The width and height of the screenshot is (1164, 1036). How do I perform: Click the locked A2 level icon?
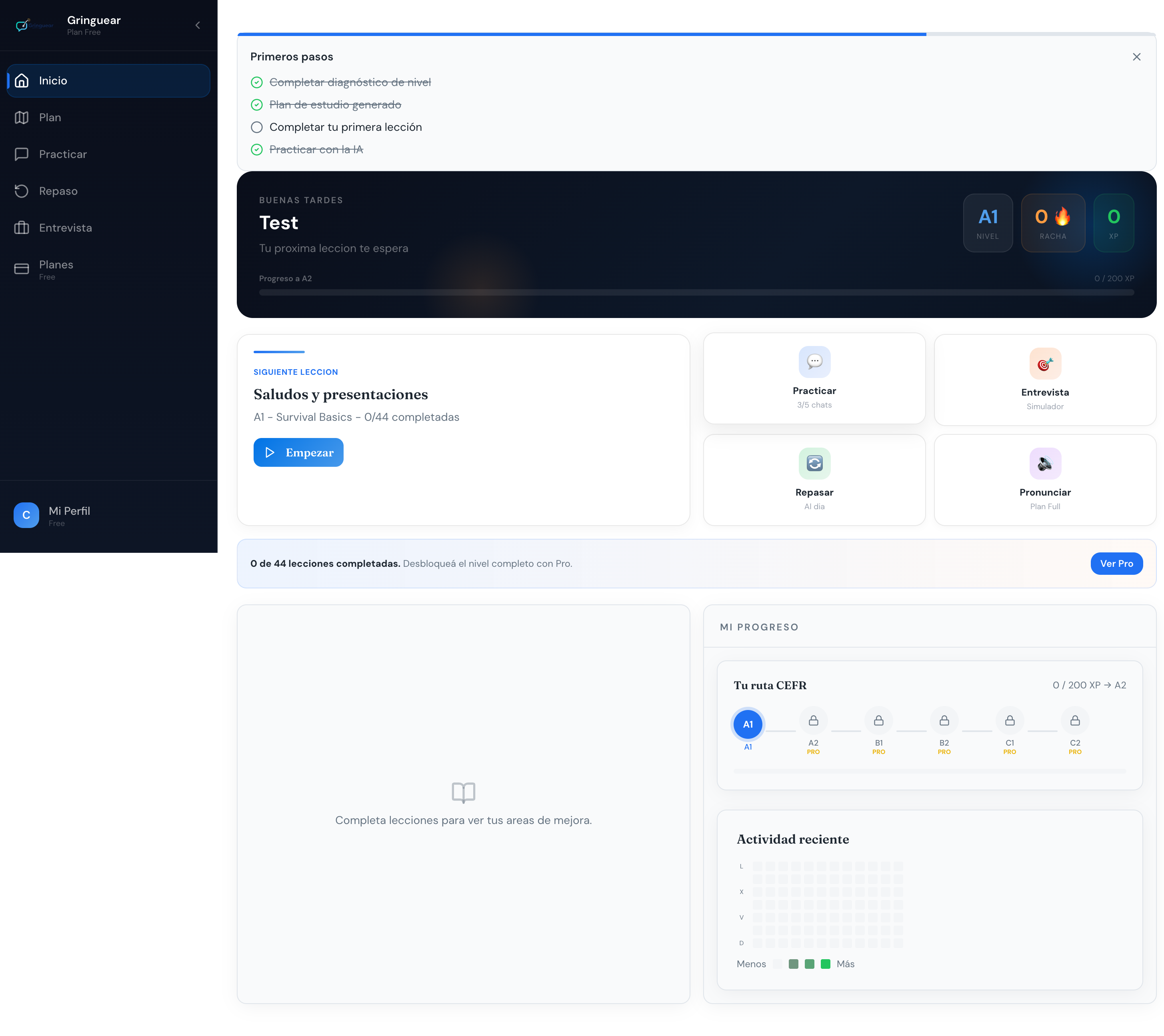[x=813, y=720]
